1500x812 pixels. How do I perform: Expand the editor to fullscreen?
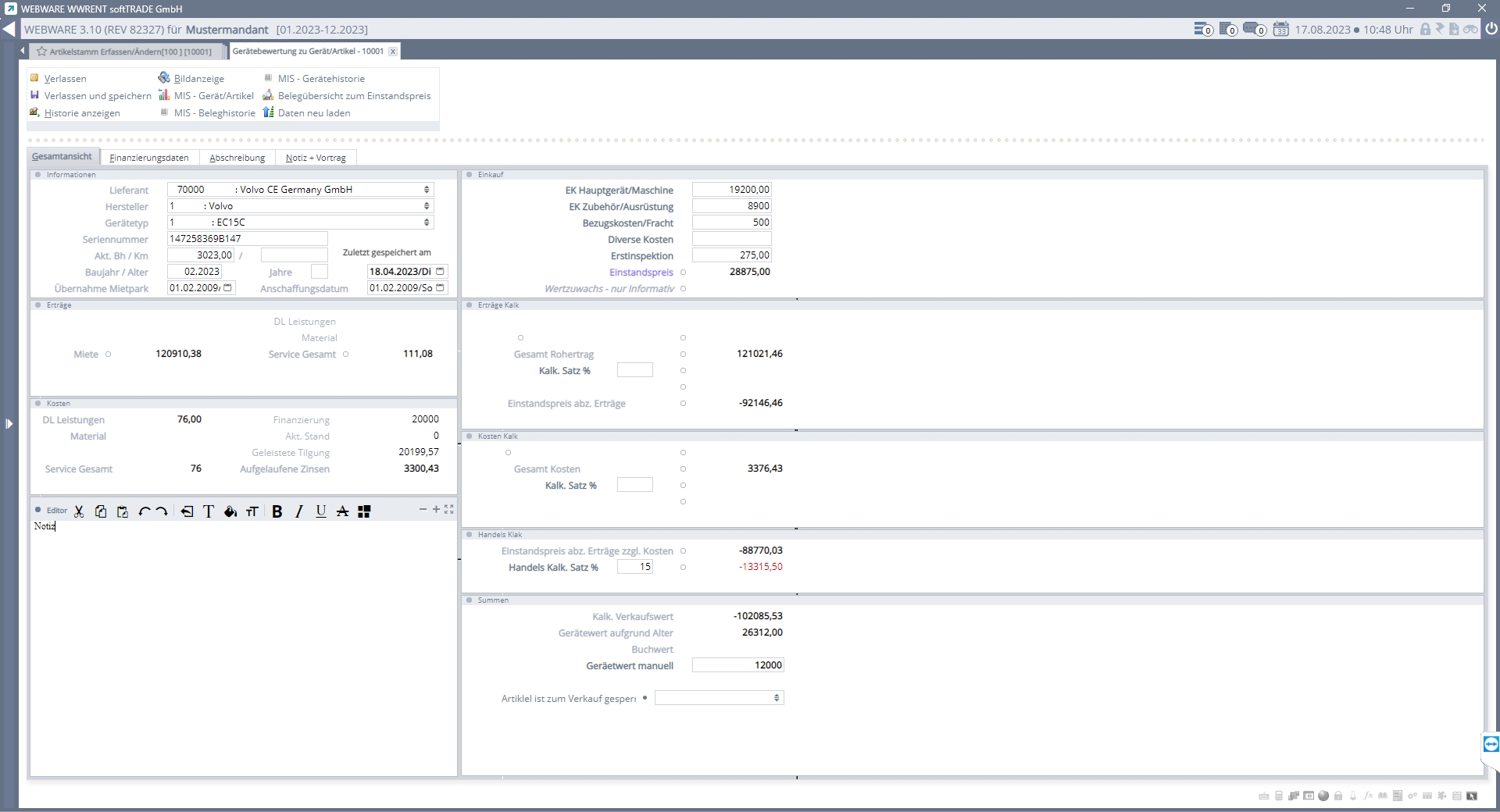[x=449, y=509]
